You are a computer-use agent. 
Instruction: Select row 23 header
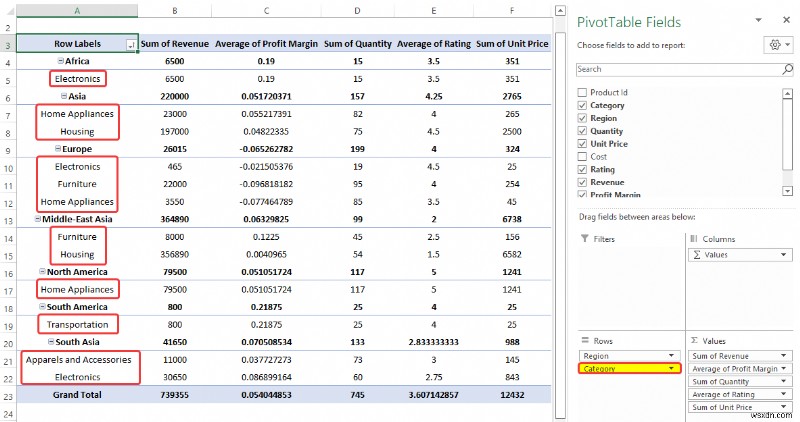(8, 395)
